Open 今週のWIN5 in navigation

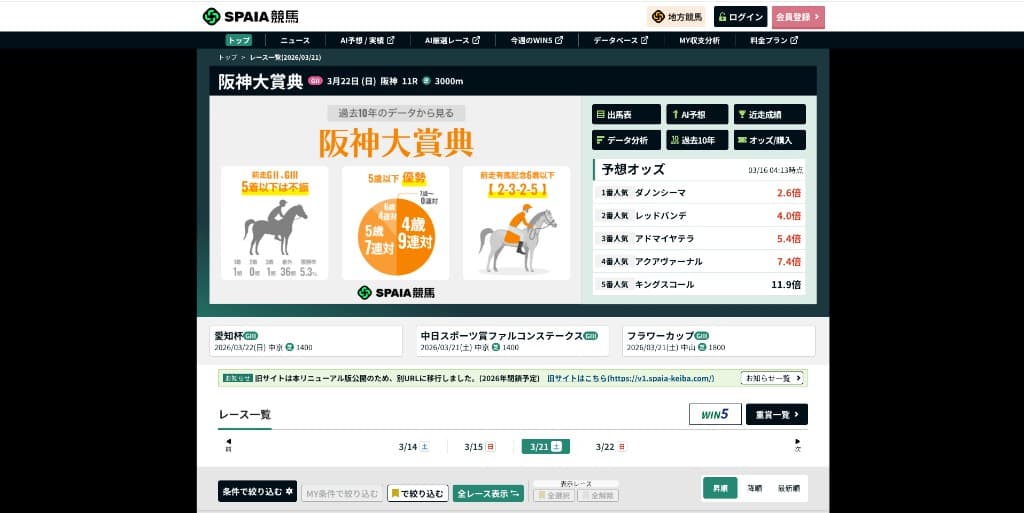pos(536,40)
